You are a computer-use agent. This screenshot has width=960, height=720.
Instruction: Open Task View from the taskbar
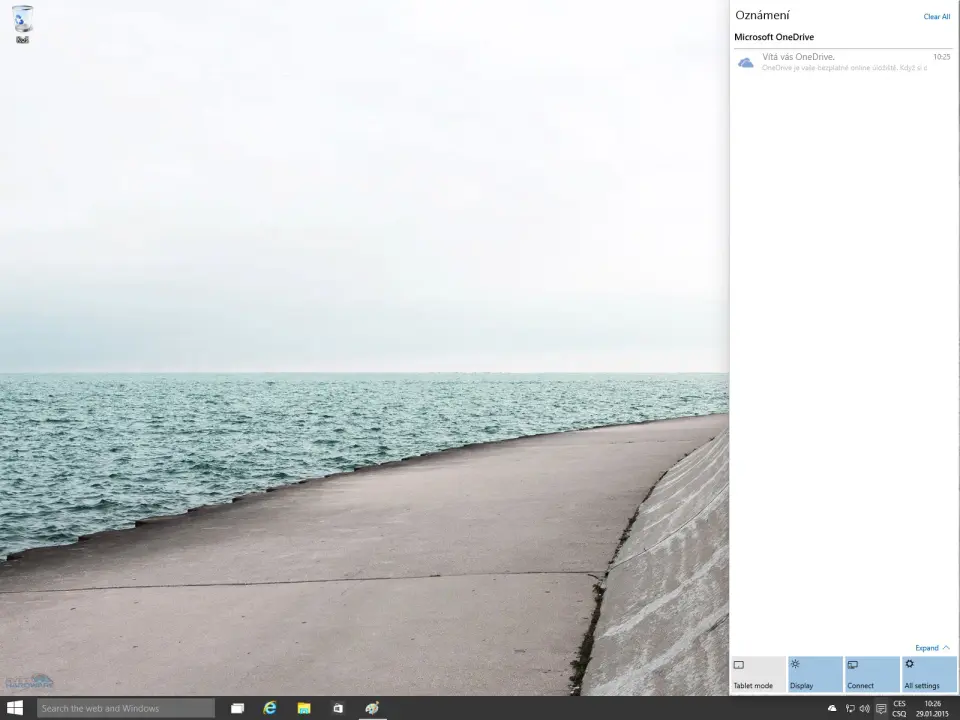coord(237,708)
